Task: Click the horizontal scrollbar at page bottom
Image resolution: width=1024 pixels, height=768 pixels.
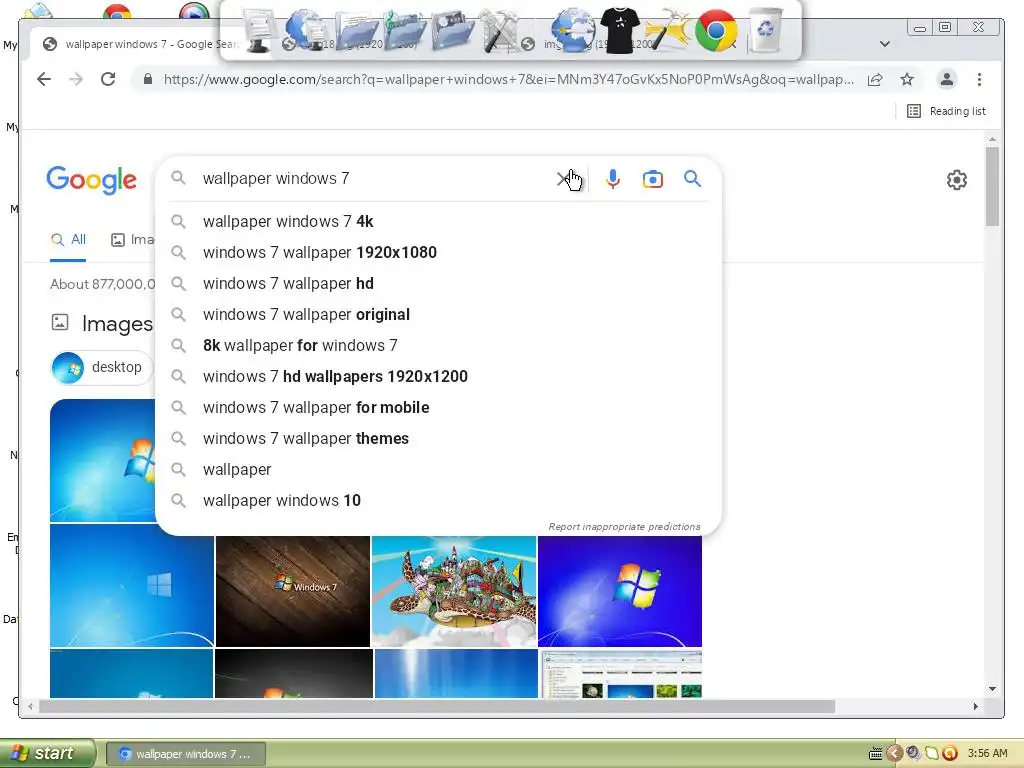Action: (x=436, y=706)
